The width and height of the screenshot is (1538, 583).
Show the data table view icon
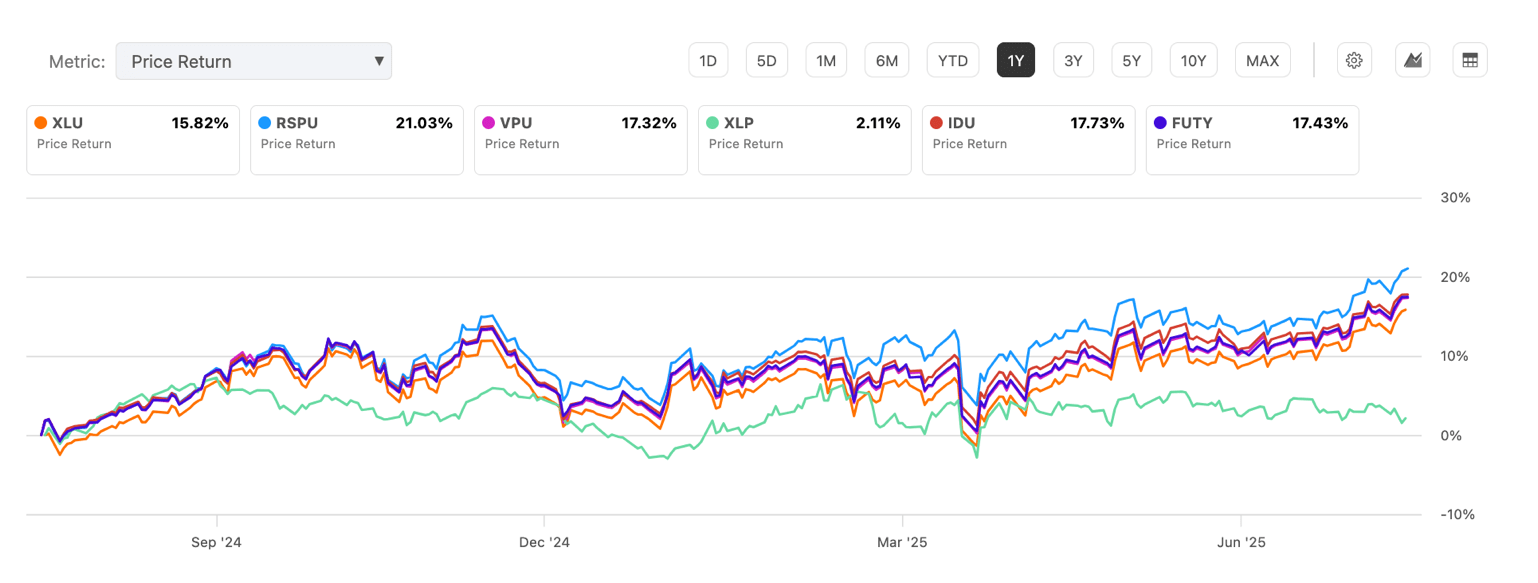1470,61
